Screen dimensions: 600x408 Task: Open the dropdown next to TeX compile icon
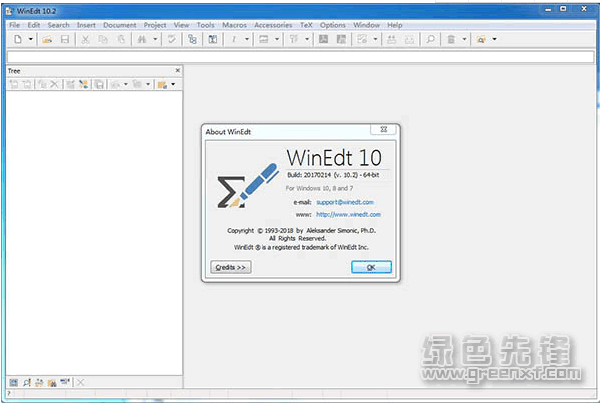[307, 39]
